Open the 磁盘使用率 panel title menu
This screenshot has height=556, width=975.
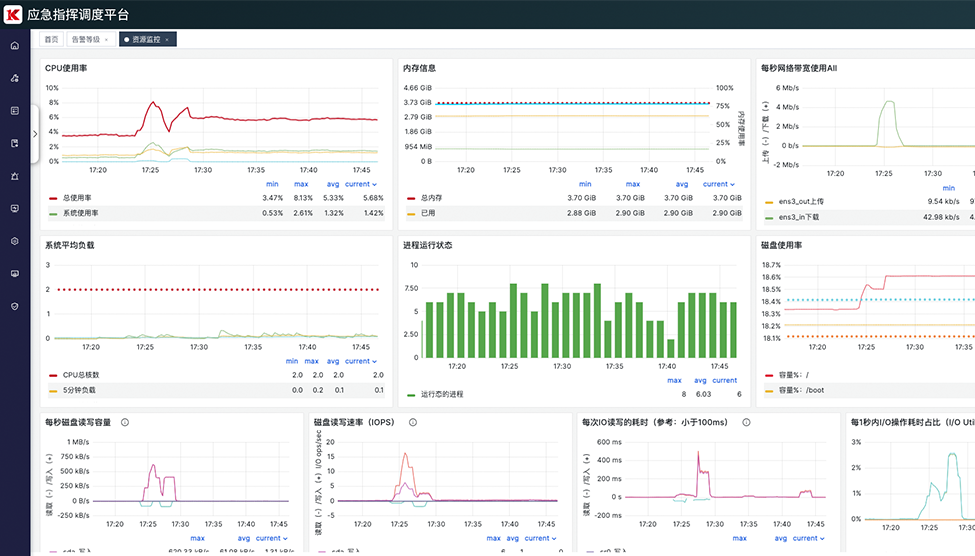[782, 245]
